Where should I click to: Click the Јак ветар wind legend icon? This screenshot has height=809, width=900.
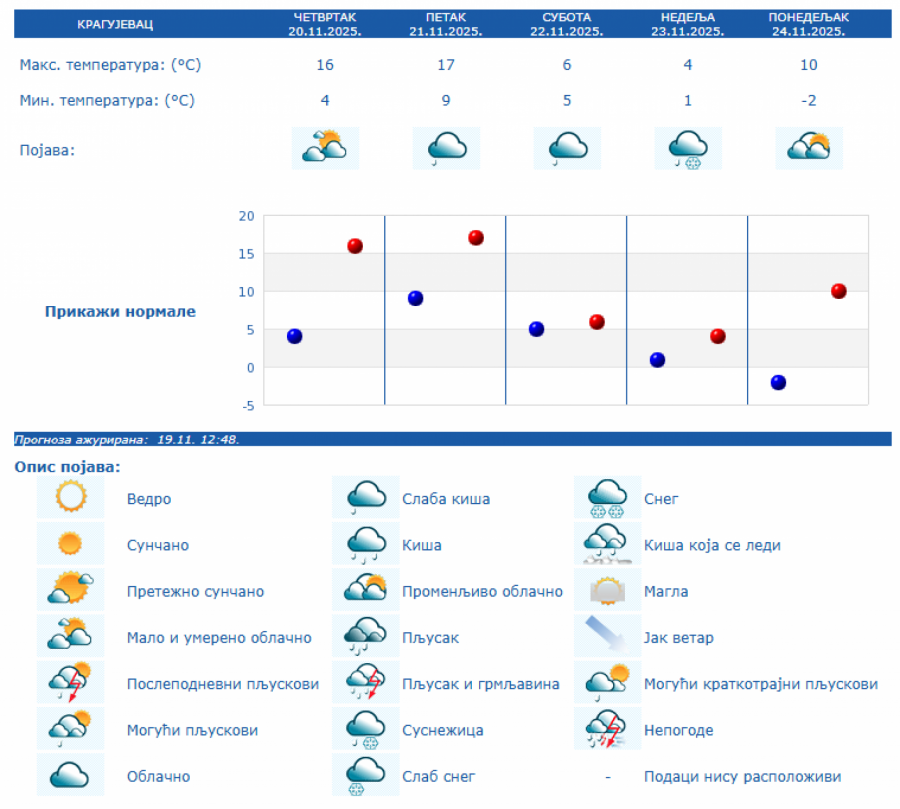(x=607, y=637)
